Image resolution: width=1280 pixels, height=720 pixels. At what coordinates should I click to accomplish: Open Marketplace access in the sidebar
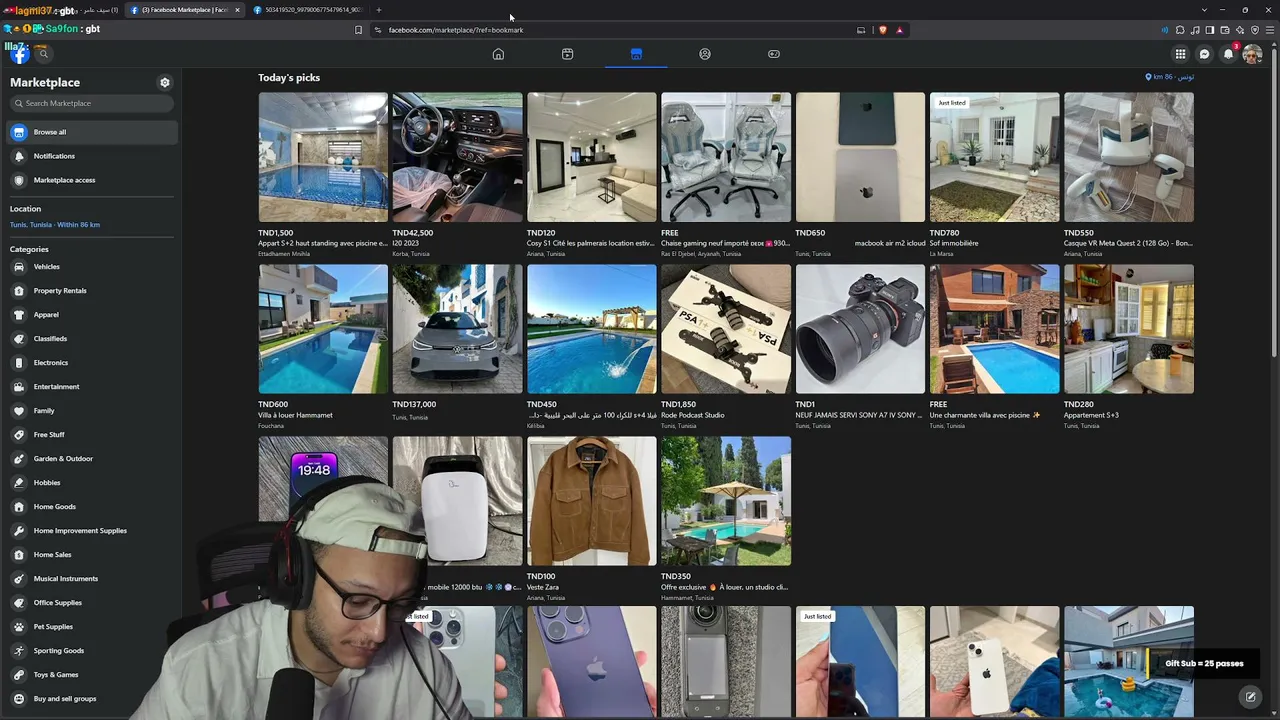[x=92, y=180]
